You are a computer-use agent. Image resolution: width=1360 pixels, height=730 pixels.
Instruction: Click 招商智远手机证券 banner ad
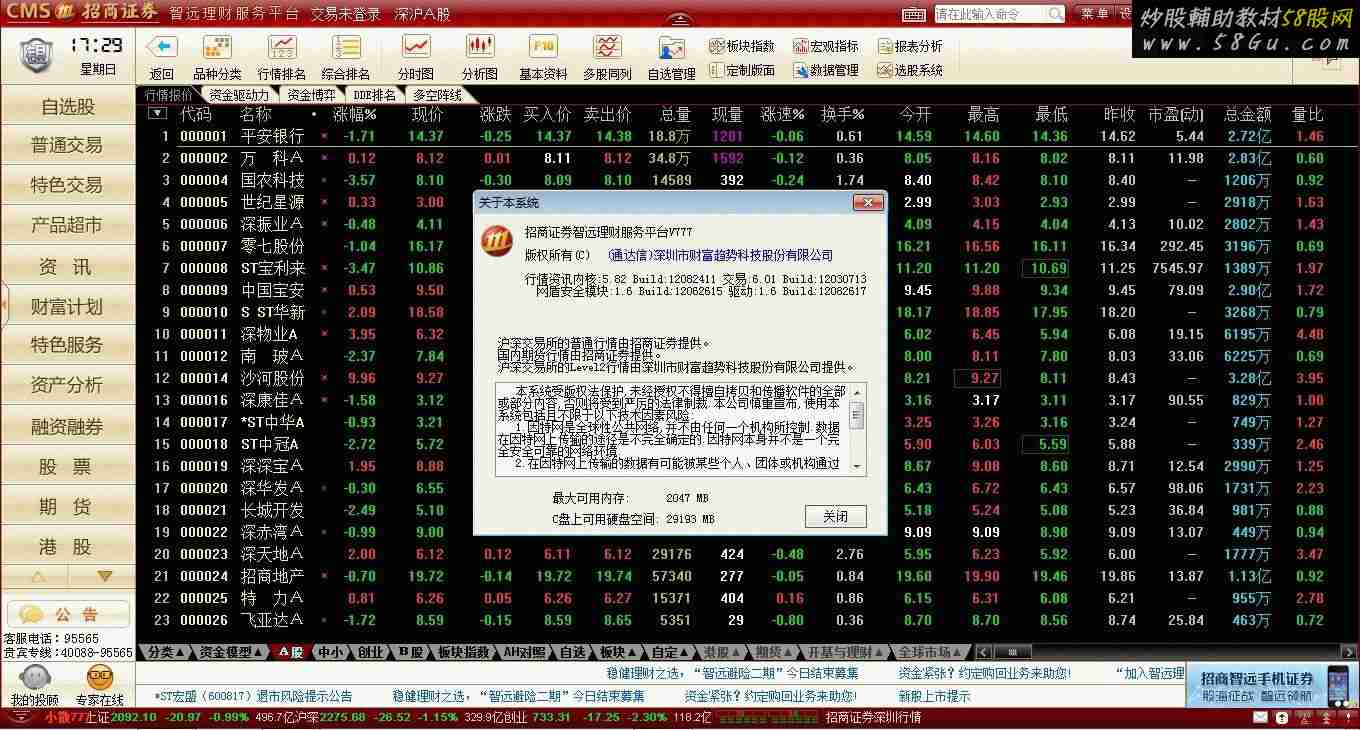pyautogui.click(x=1272, y=686)
